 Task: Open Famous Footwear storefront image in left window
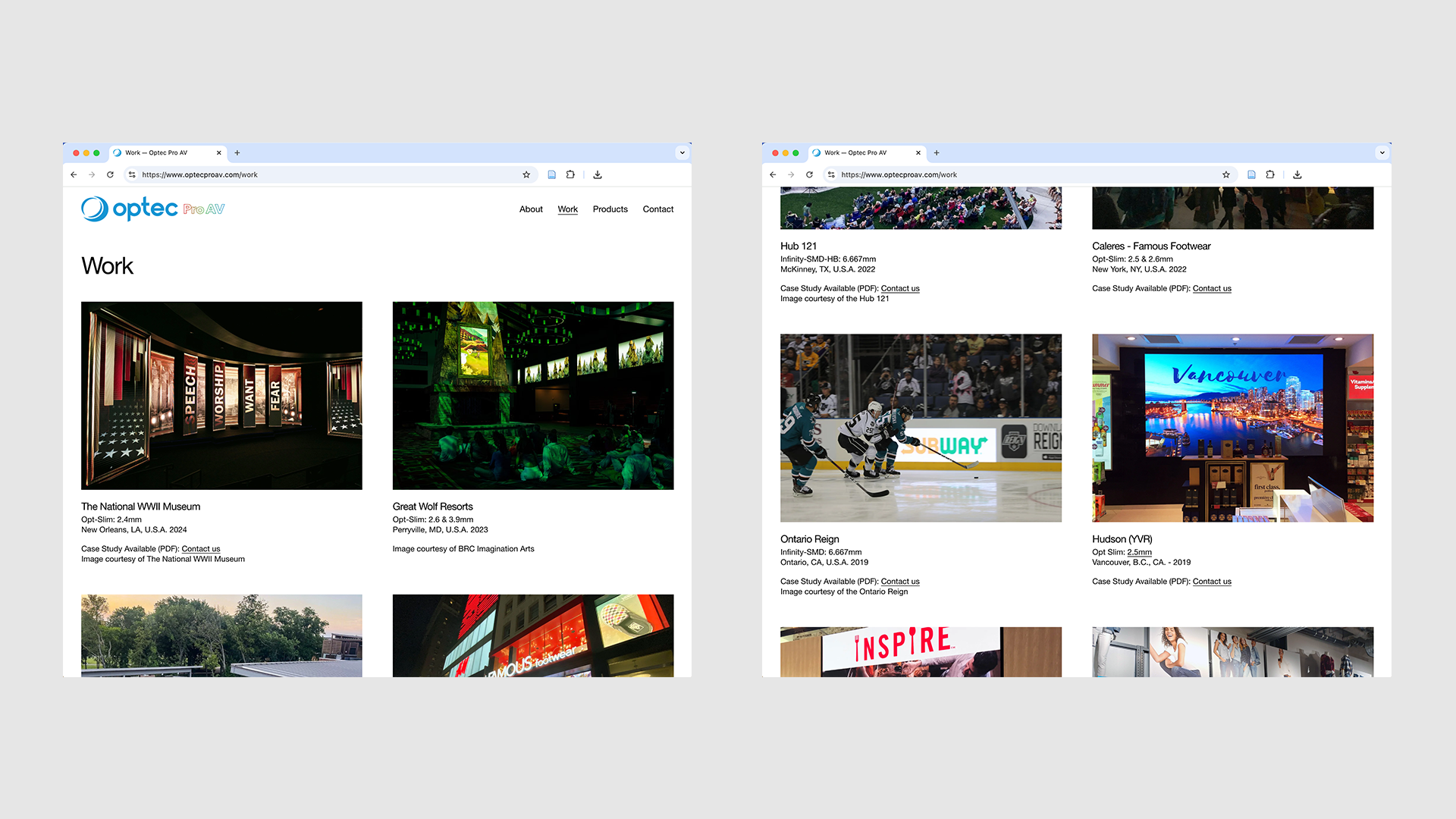pos(533,635)
